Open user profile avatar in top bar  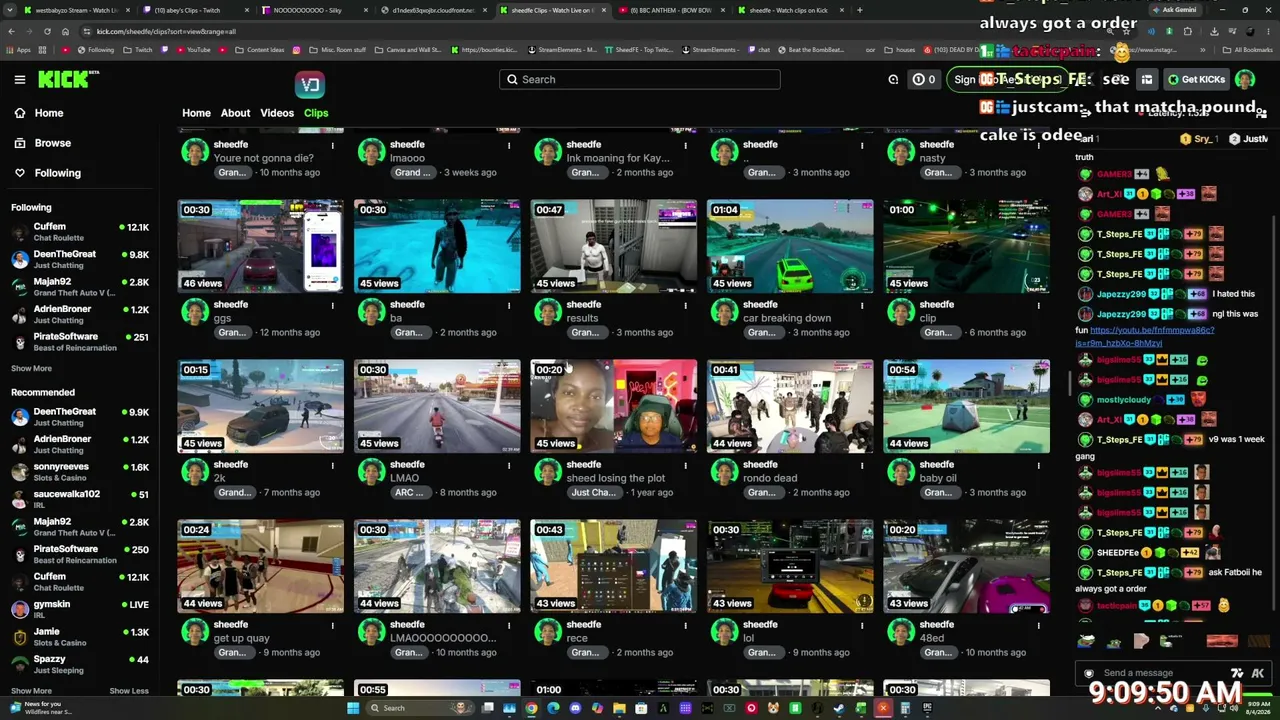(1245, 80)
